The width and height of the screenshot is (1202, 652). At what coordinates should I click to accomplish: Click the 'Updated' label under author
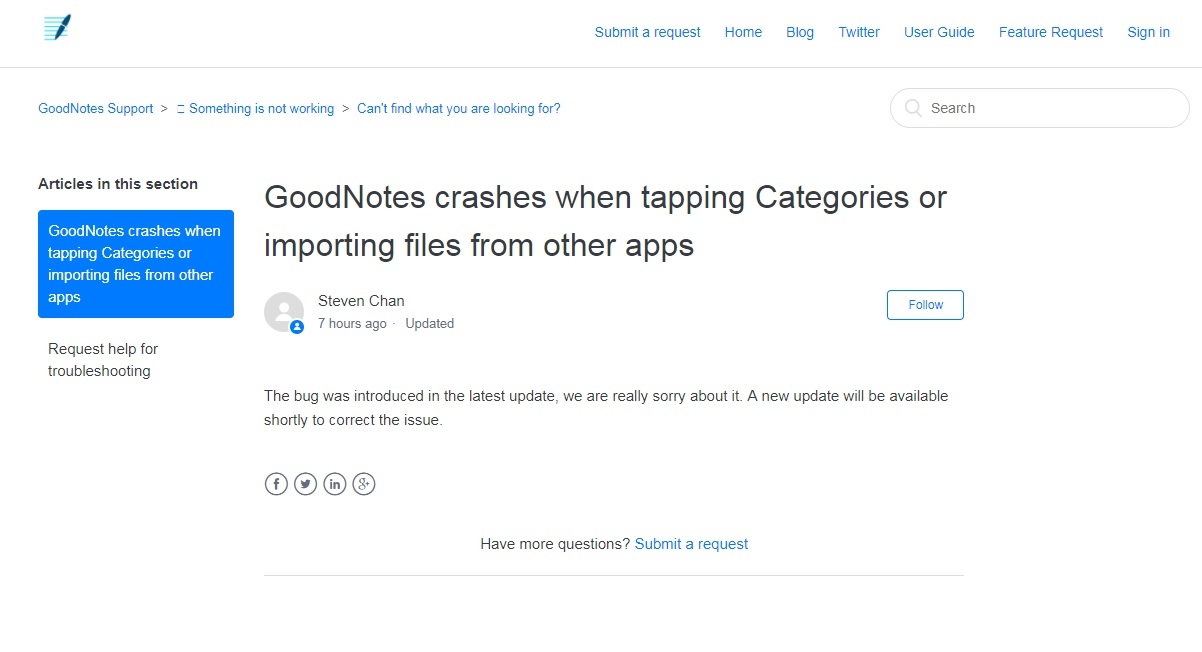pos(430,323)
